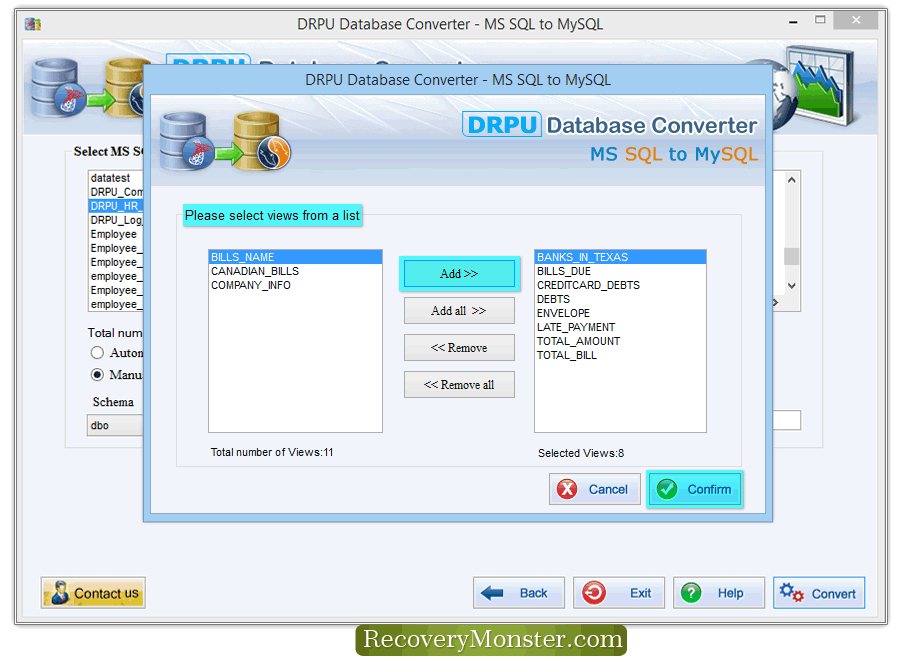Select BILLS_DUE in the selected views list
The image size is (900, 658).
coord(620,271)
